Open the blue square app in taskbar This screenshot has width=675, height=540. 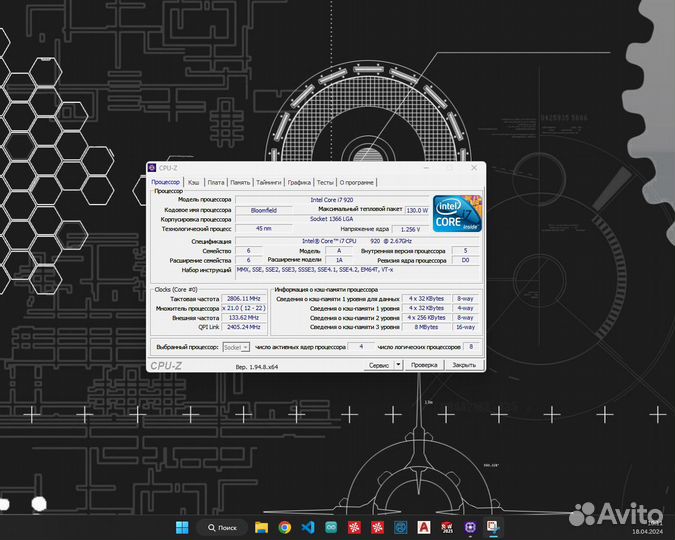coord(401,527)
